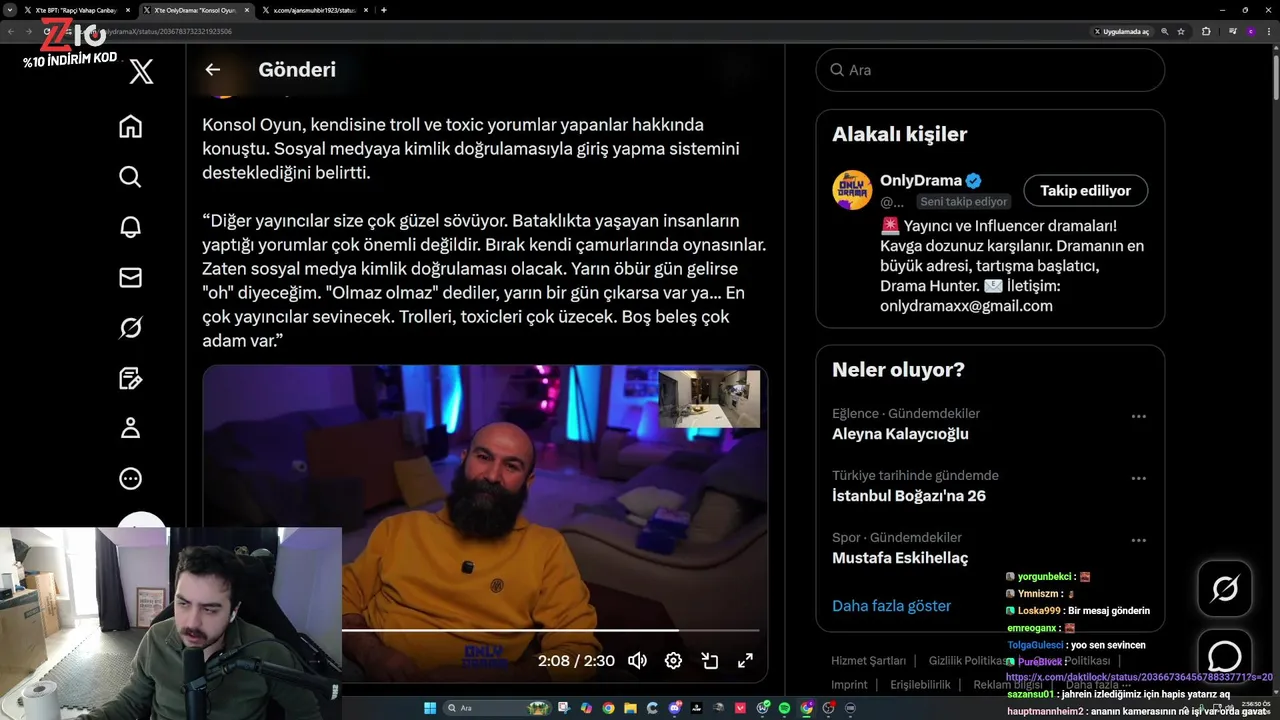Click Uygulamada aç button in address bar
Screen dimensions: 1280x720
pos(1122,32)
